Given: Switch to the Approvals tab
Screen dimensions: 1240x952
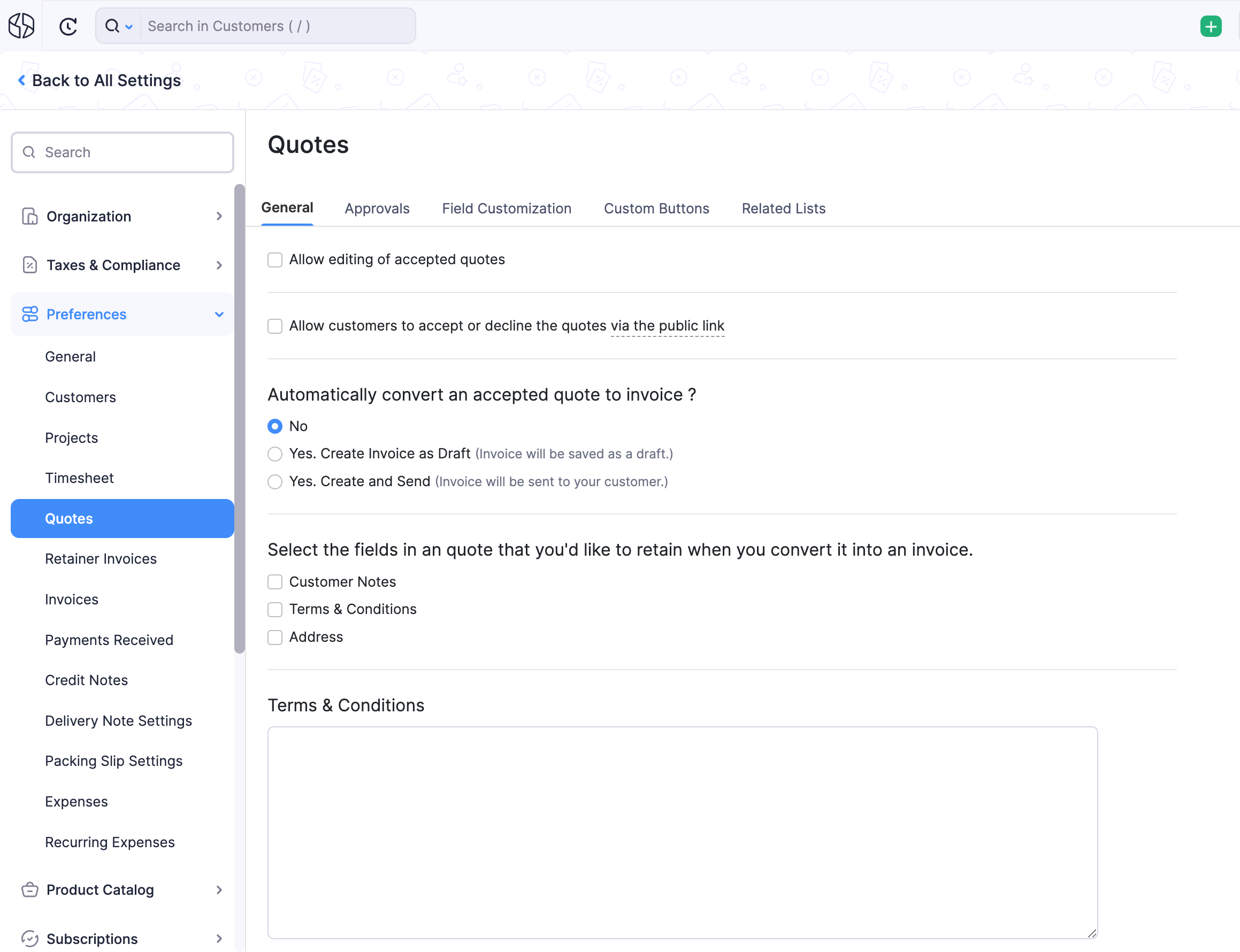Looking at the screenshot, I should pos(376,208).
